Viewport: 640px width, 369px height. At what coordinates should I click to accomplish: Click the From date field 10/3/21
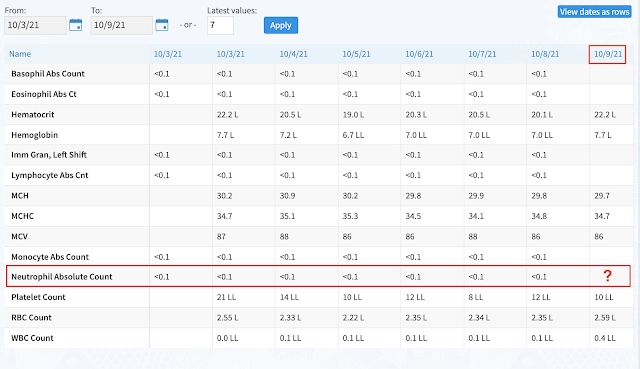point(36,25)
